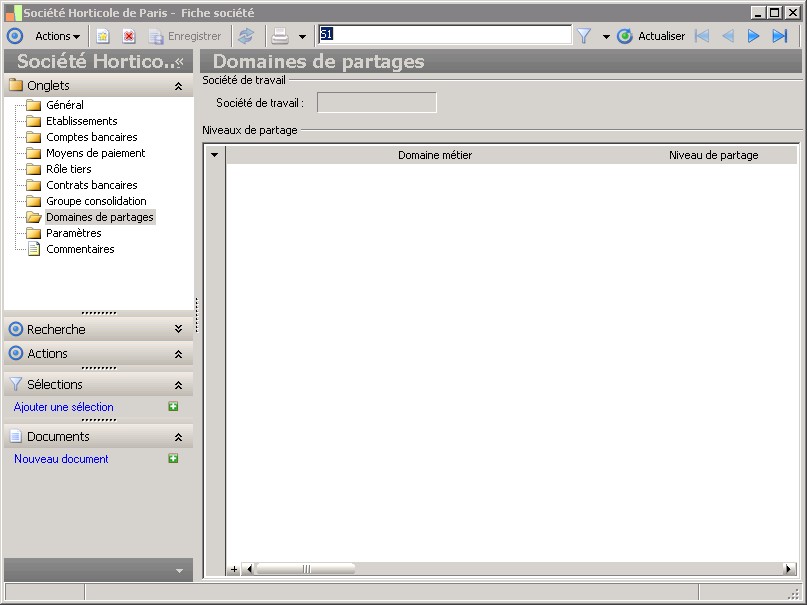Click green plus beside Ajouter une sélection
807x605 pixels.
(x=173, y=406)
